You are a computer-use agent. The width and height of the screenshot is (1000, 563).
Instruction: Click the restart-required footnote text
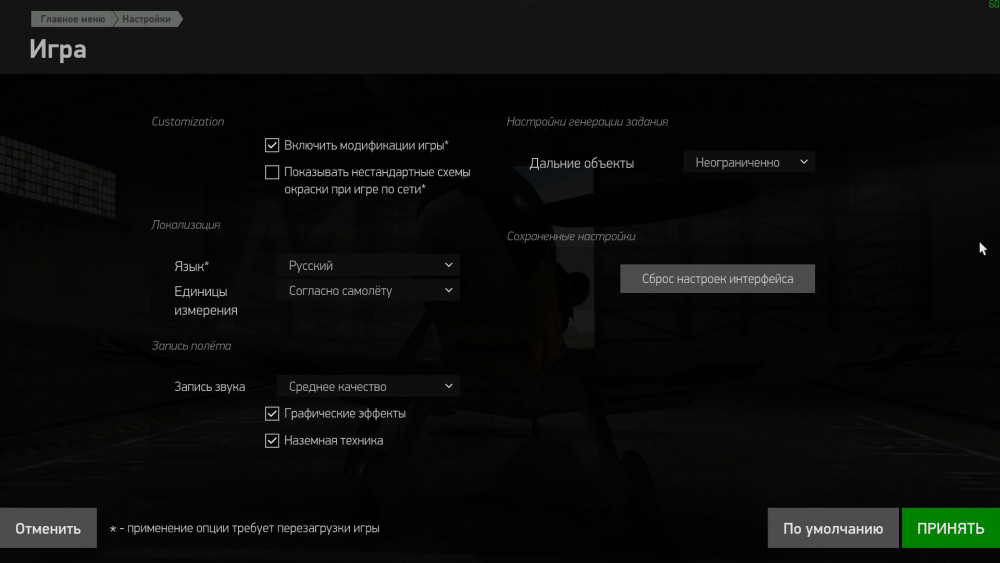point(244,529)
